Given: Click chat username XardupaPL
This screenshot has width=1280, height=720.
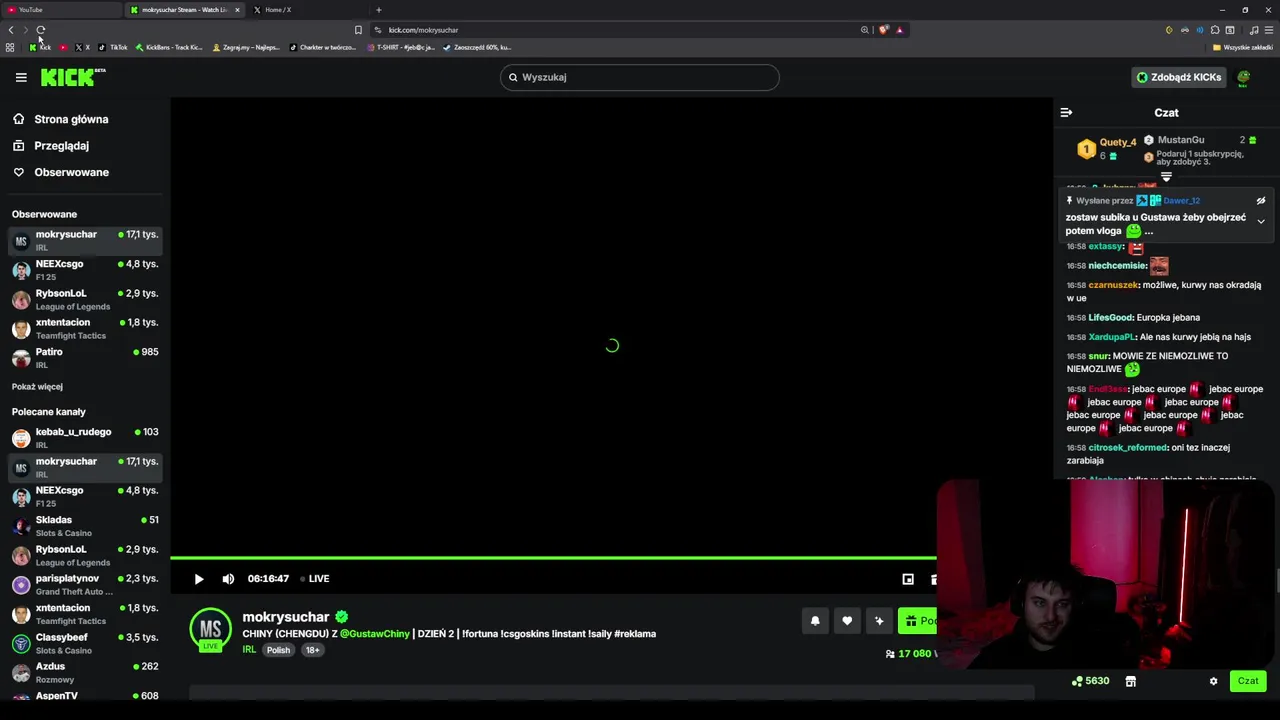Looking at the screenshot, I should (1111, 337).
